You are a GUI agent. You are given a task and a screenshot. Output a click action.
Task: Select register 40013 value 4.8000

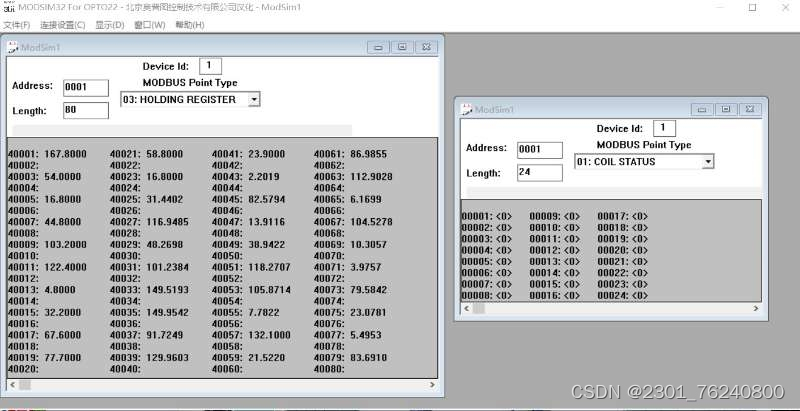60,290
